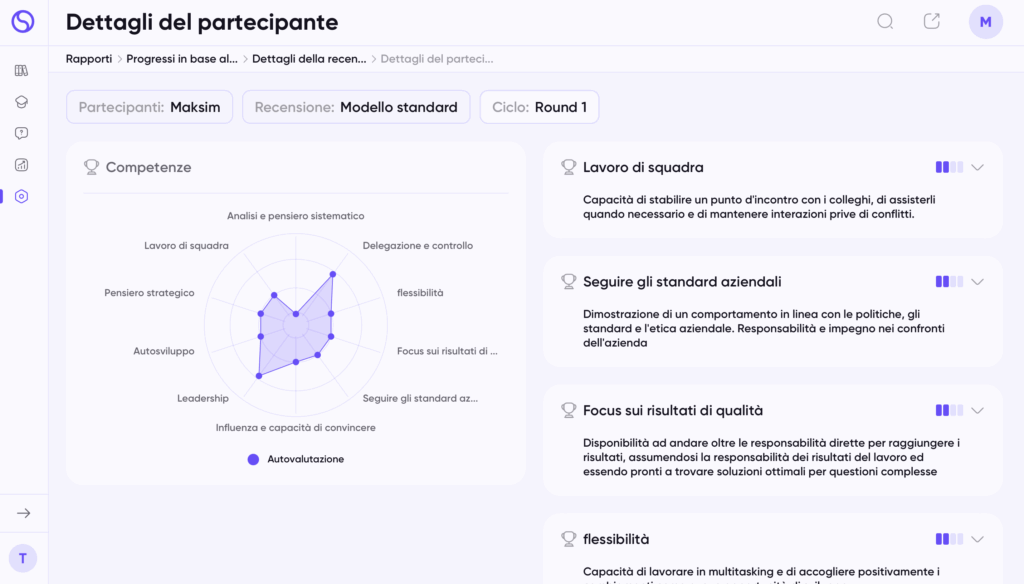This screenshot has height=584, width=1024.
Task: Open Progressi in base al... breadcrumb
Action: point(182,59)
